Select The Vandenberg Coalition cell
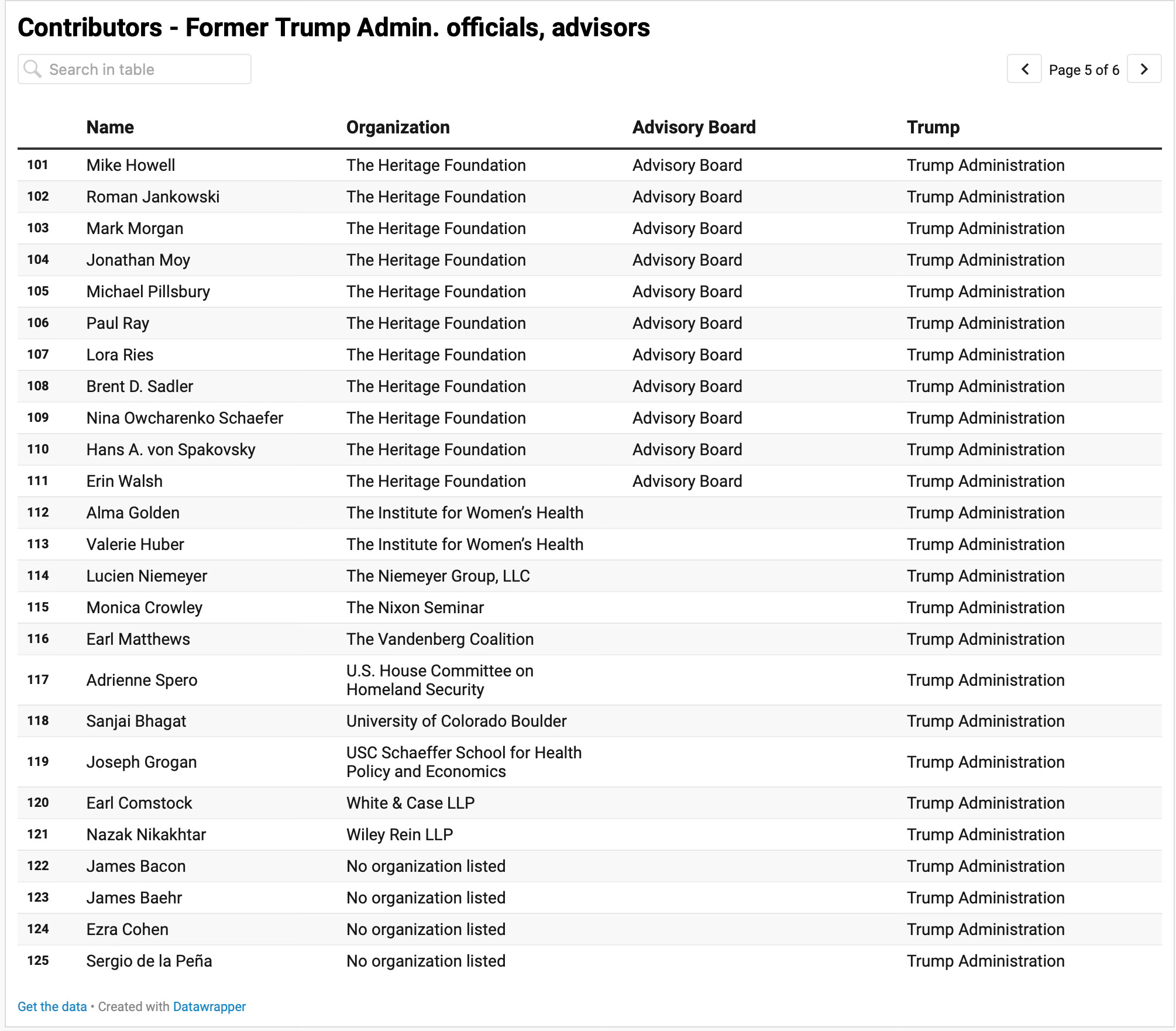 pos(440,639)
